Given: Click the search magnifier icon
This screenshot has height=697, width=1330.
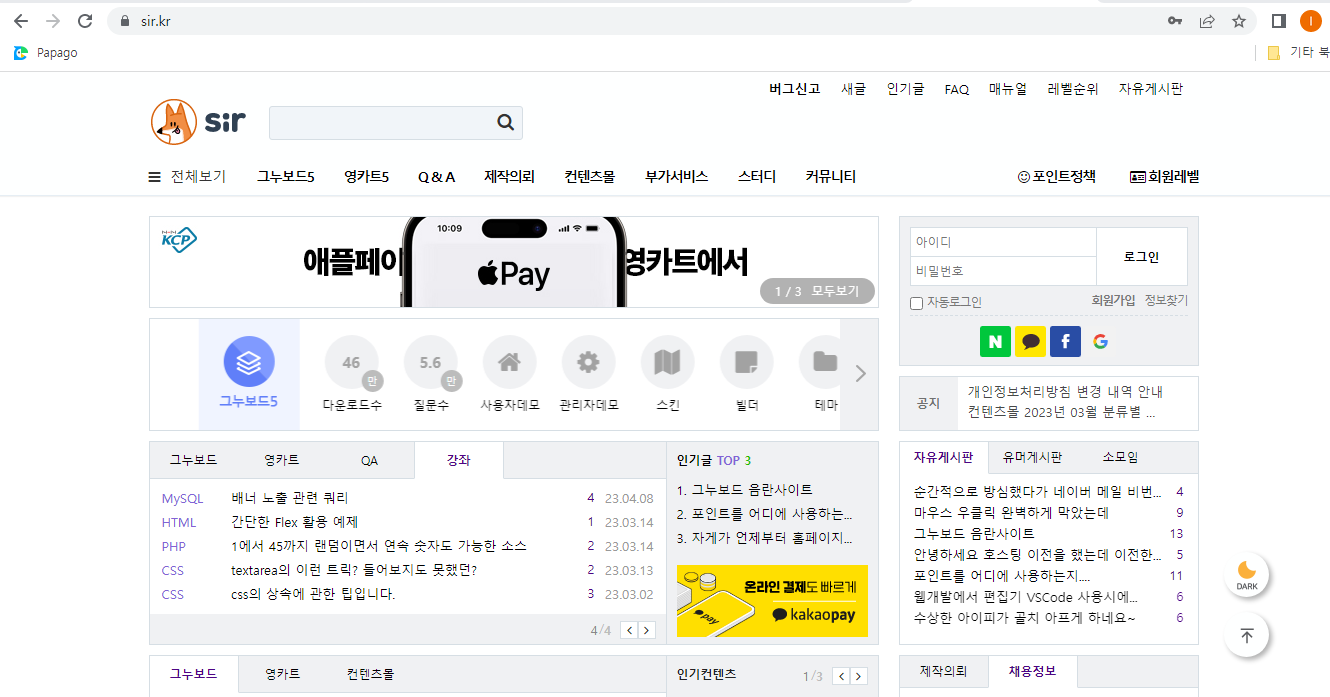Looking at the screenshot, I should [x=505, y=123].
